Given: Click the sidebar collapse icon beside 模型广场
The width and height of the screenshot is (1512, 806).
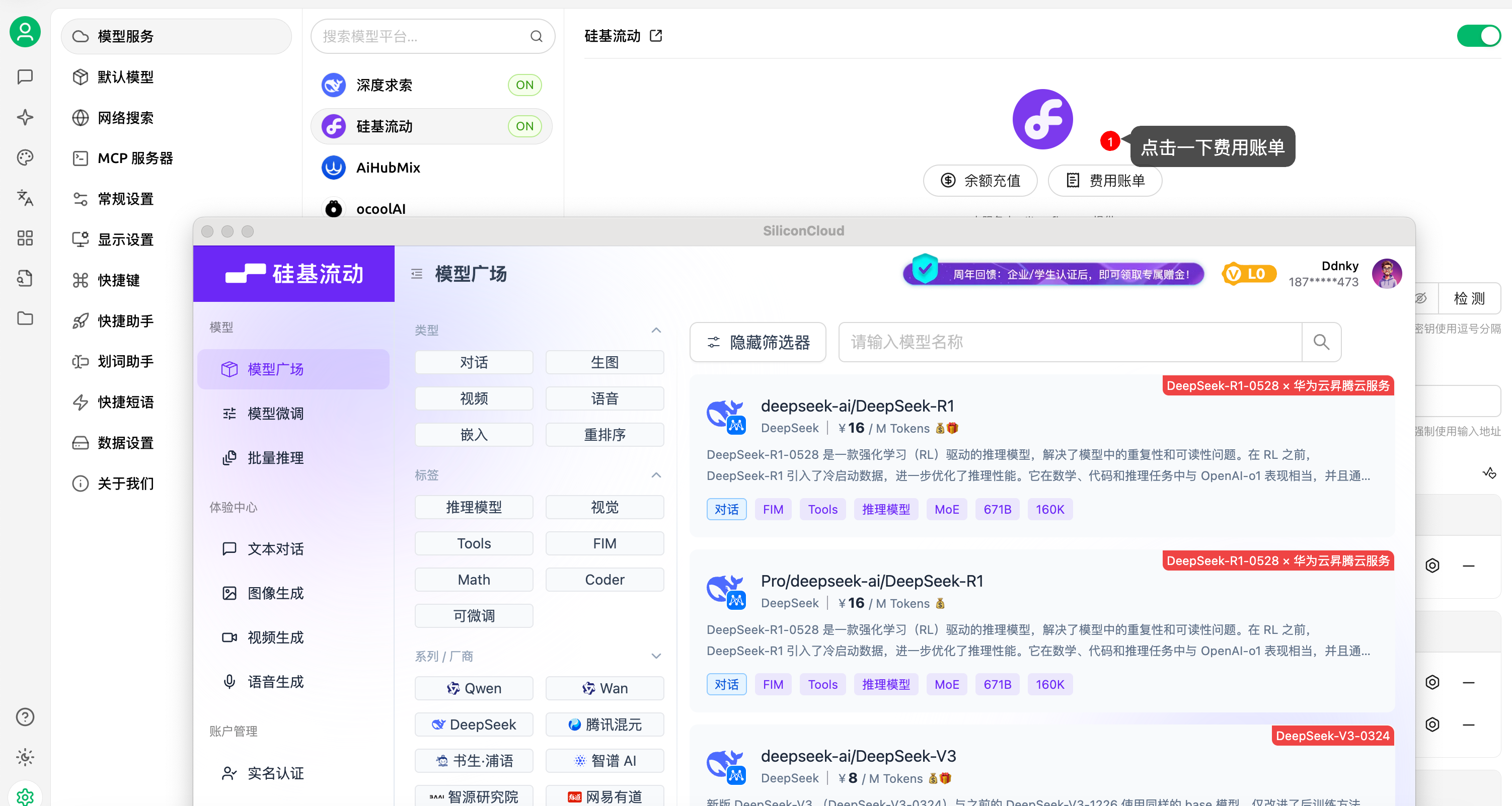Looking at the screenshot, I should point(417,274).
